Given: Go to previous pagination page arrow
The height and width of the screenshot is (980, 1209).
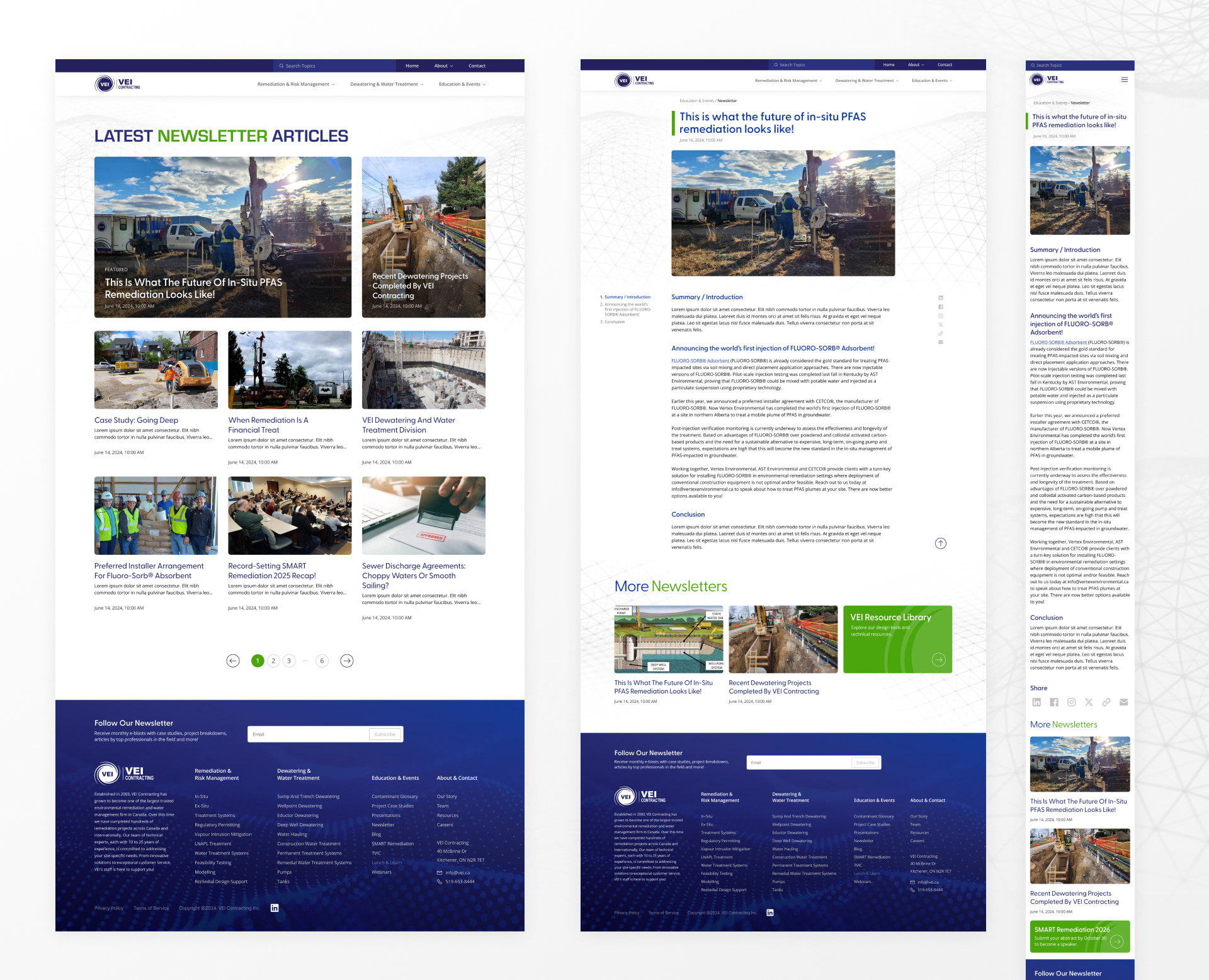Looking at the screenshot, I should 233,661.
